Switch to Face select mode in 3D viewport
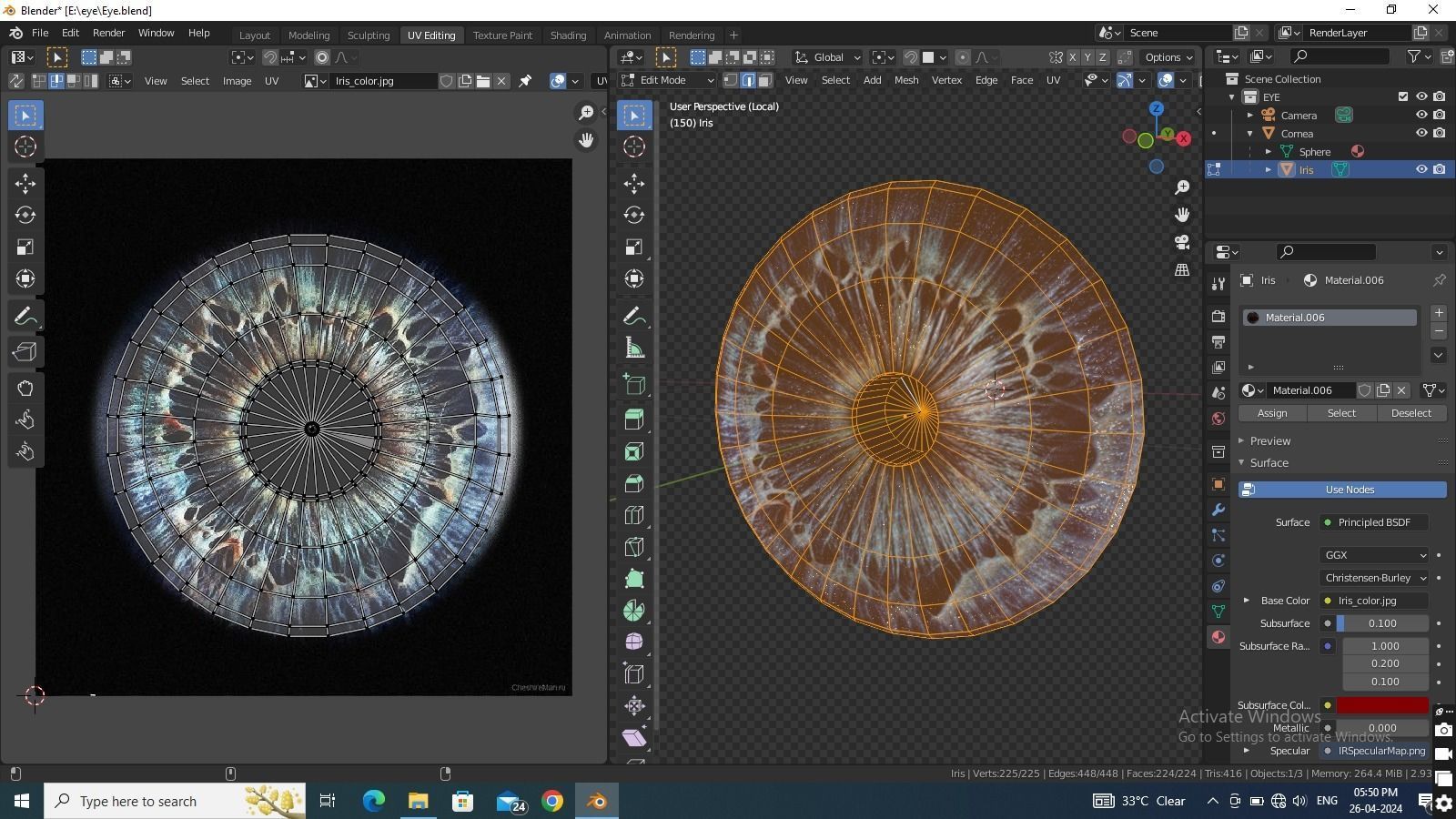1456x819 pixels. pos(765,80)
